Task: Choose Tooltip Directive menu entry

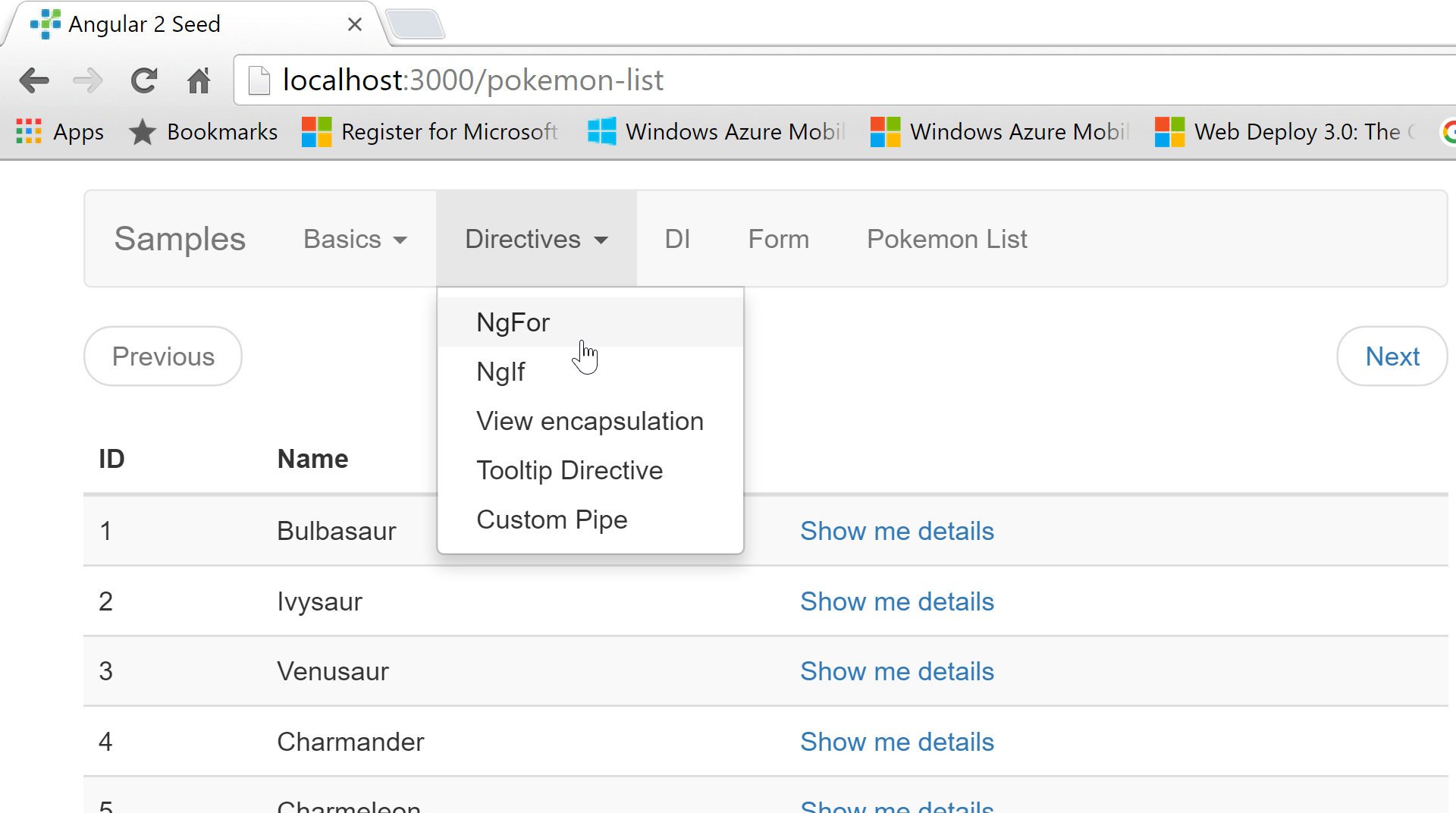Action: (591, 470)
